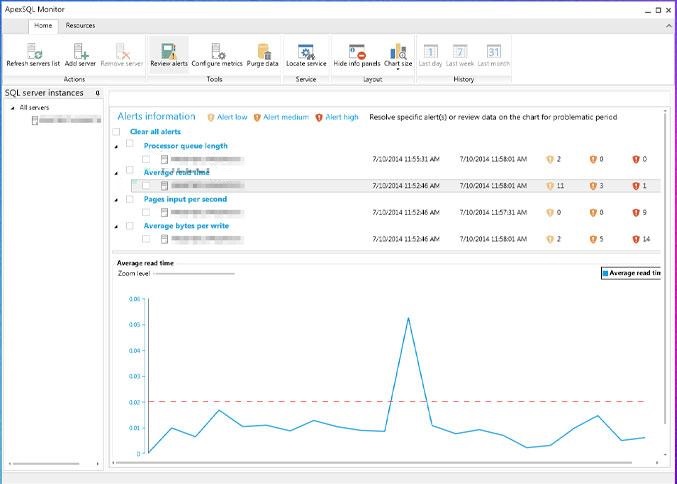Screen dimensions: 677x484
Task: Click server icon in Average read time row
Action: click(x=165, y=186)
